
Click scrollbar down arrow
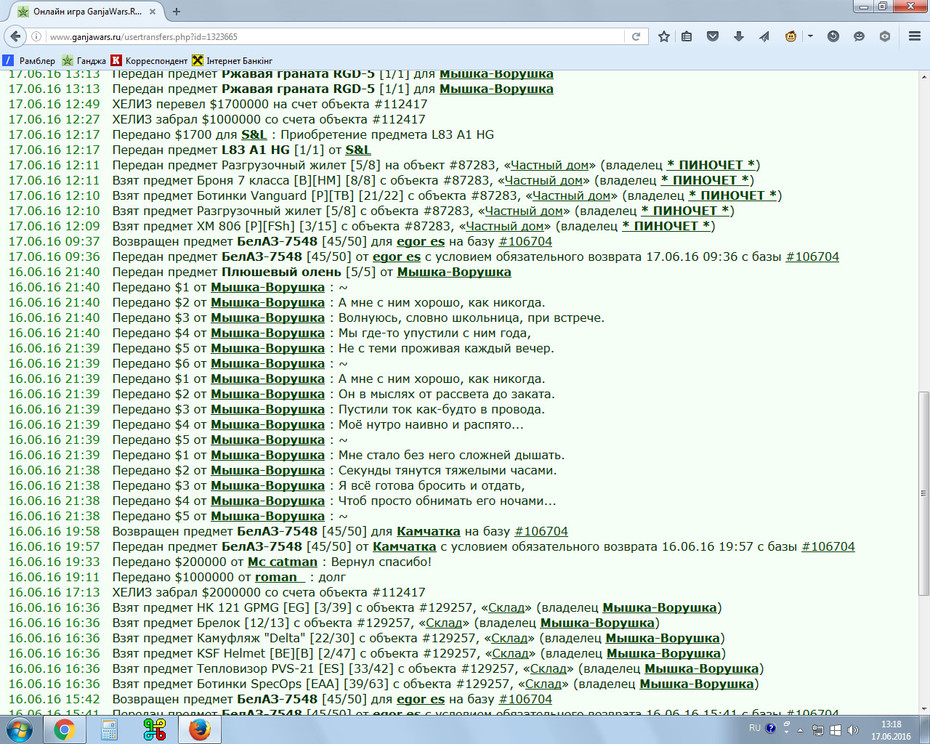(924, 709)
